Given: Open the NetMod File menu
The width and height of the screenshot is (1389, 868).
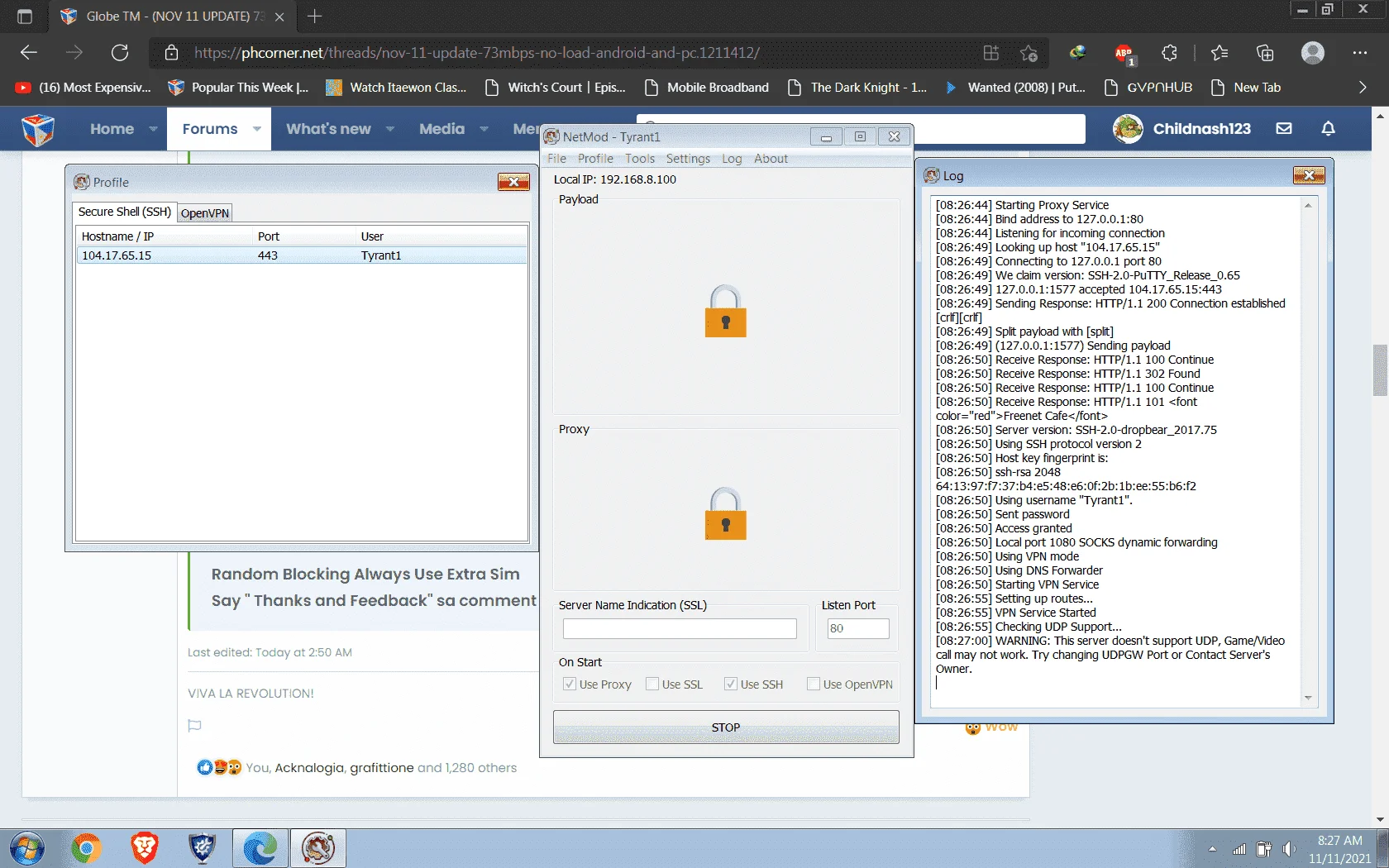Looking at the screenshot, I should [556, 159].
